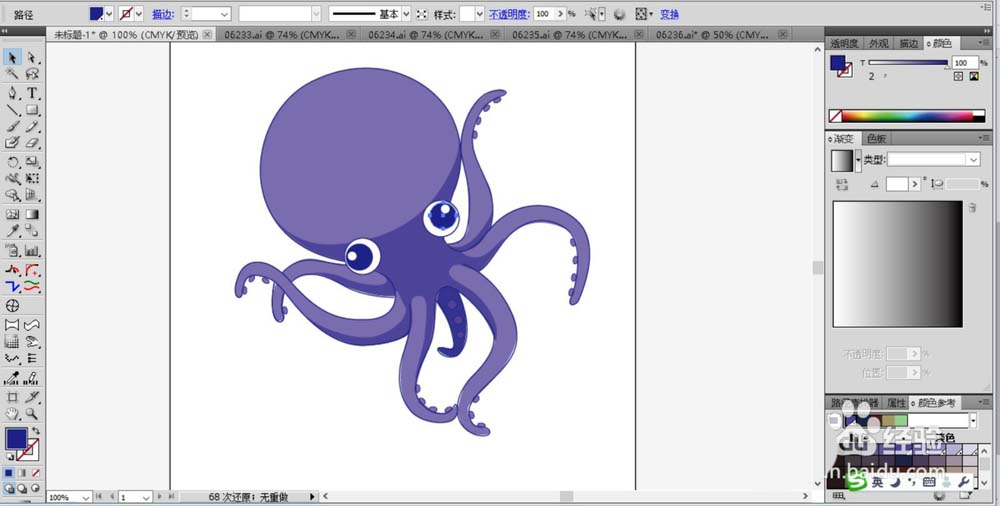Select the Column Graph tool
The height and width of the screenshot is (506, 1000).
pyautogui.click(x=33, y=250)
